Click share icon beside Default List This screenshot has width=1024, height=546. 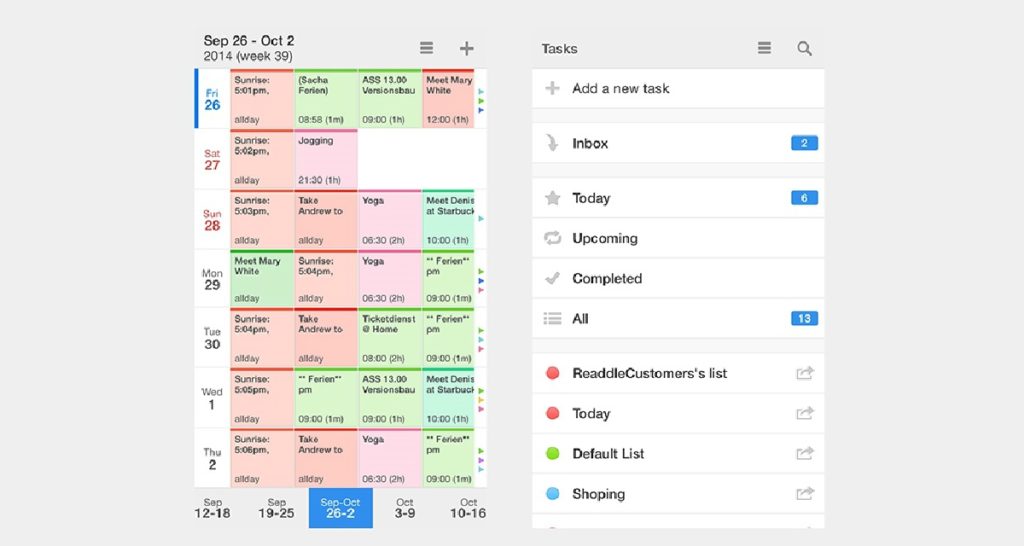(x=804, y=454)
